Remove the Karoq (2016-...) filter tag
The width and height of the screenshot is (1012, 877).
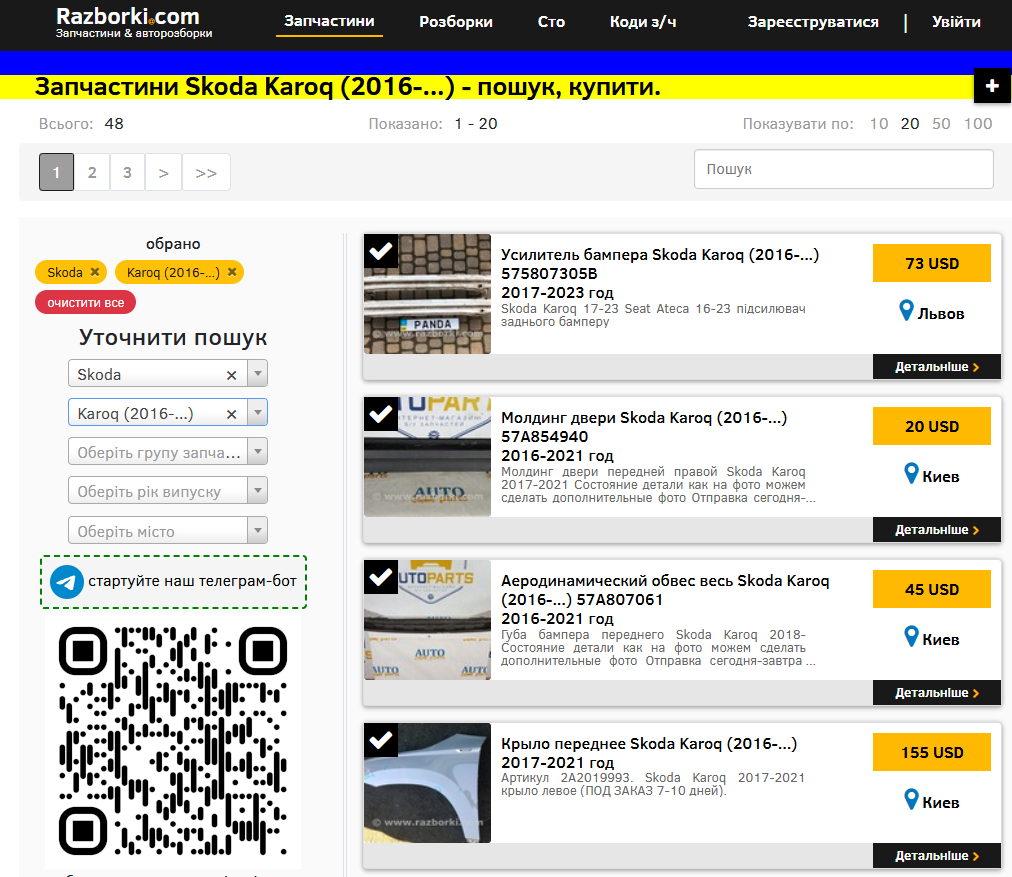[232, 272]
